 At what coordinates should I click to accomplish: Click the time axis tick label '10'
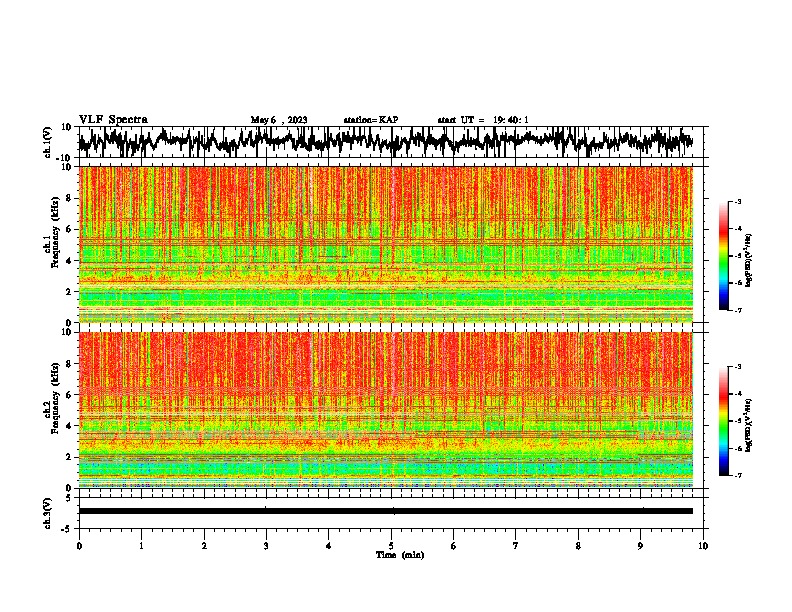[703, 546]
